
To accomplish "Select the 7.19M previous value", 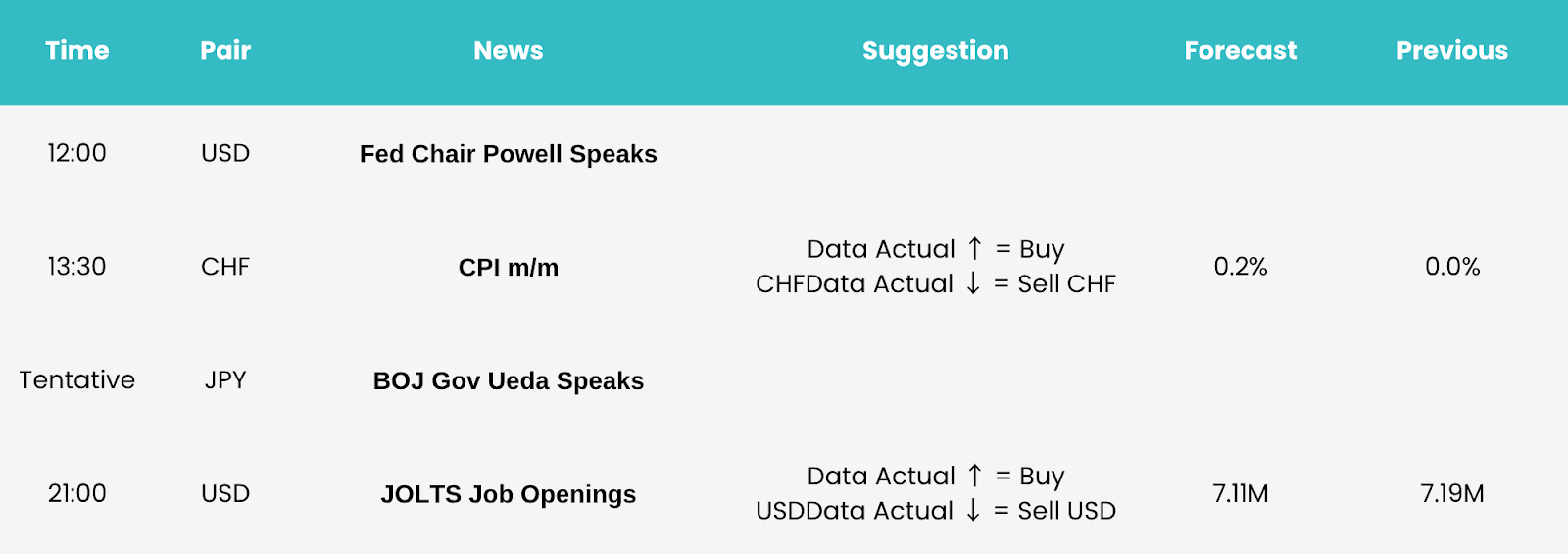I will pos(1452,493).
